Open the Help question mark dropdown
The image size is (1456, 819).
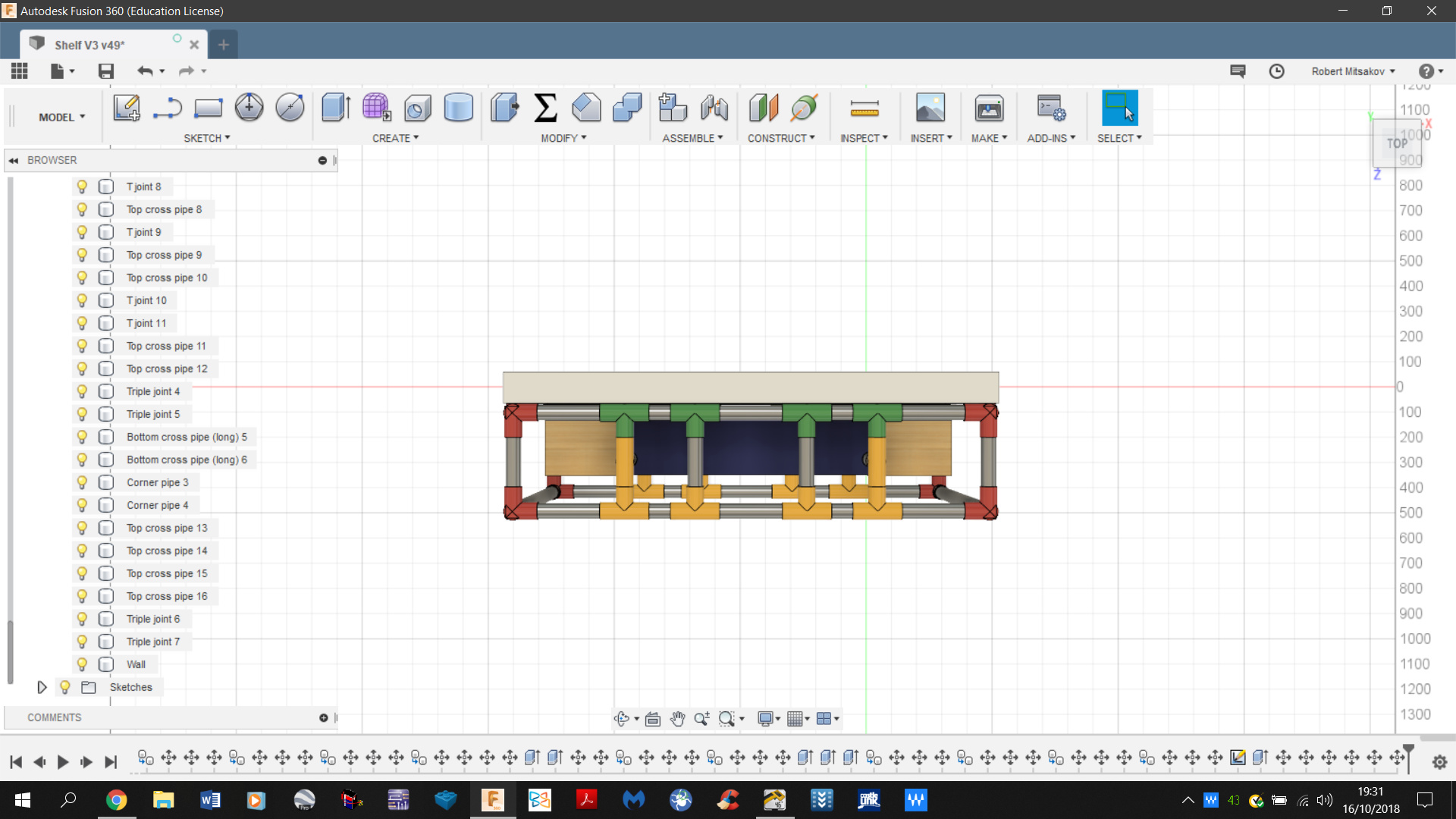click(1431, 71)
